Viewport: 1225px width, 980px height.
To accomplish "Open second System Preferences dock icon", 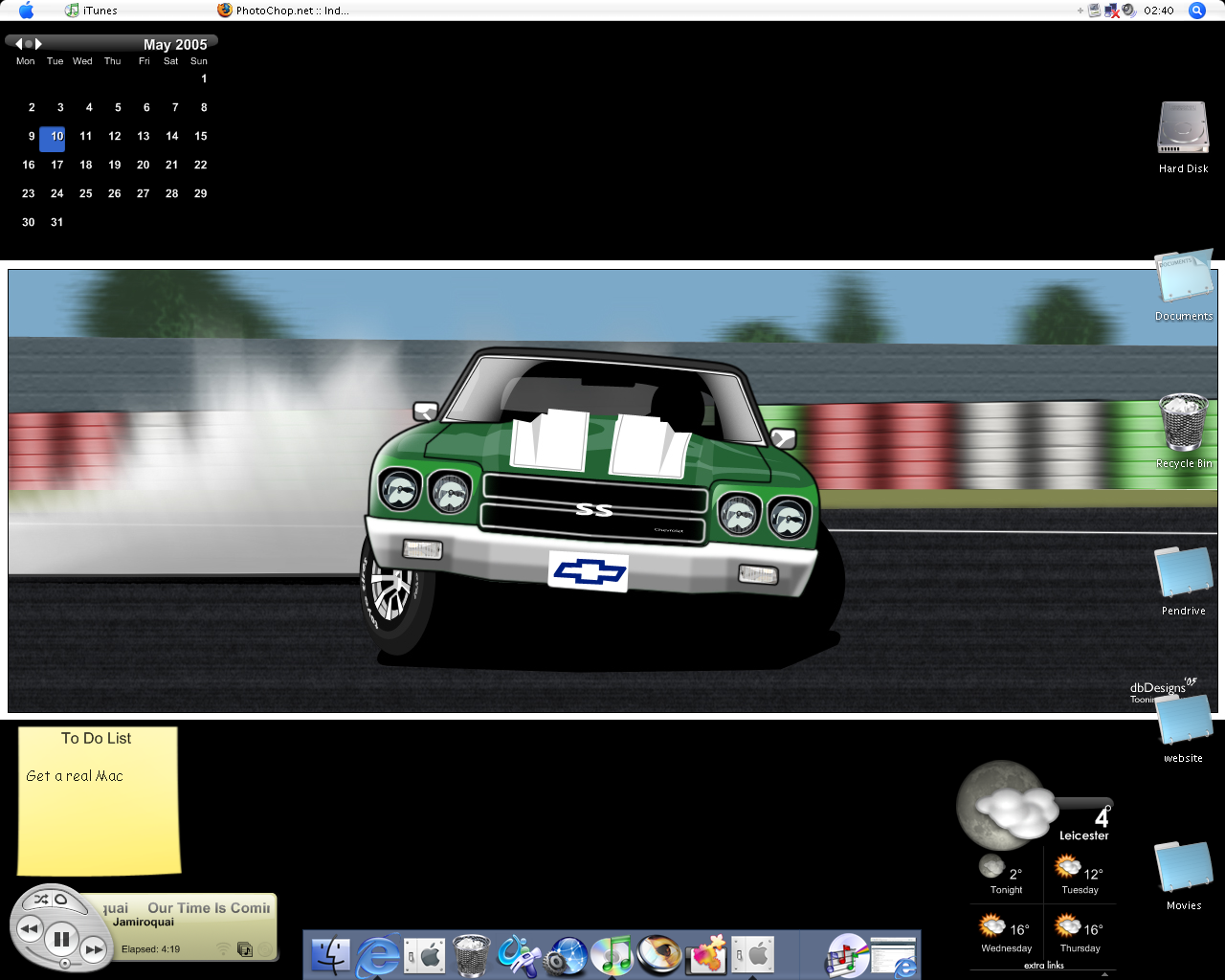I will pos(753,955).
